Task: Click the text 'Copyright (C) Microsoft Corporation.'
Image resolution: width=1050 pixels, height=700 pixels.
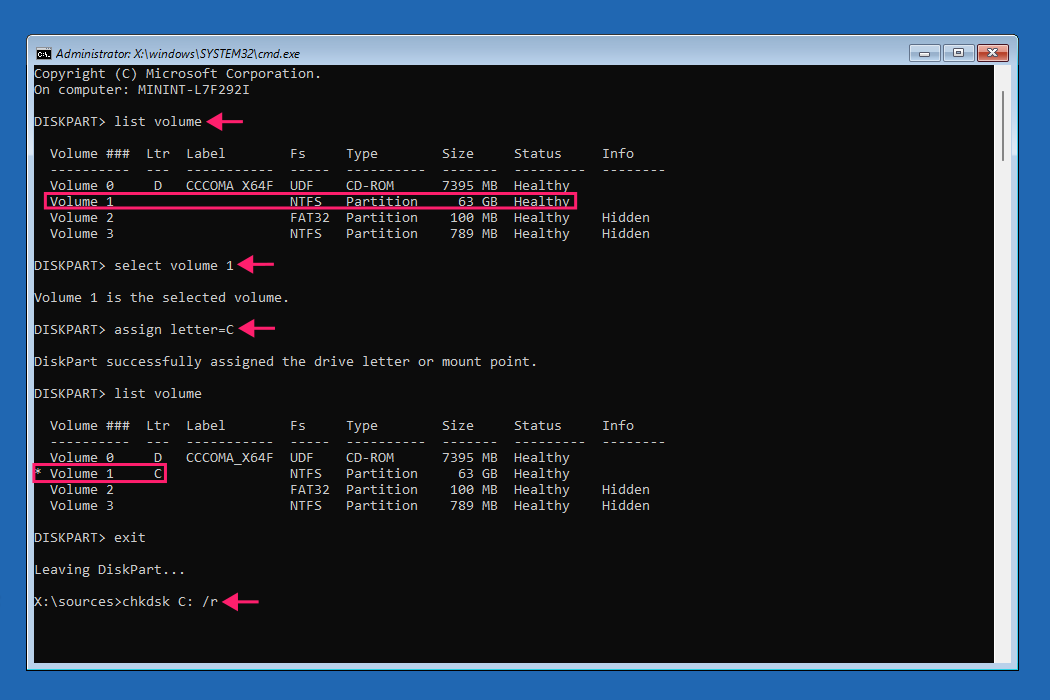Action: [x=177, y=74]
